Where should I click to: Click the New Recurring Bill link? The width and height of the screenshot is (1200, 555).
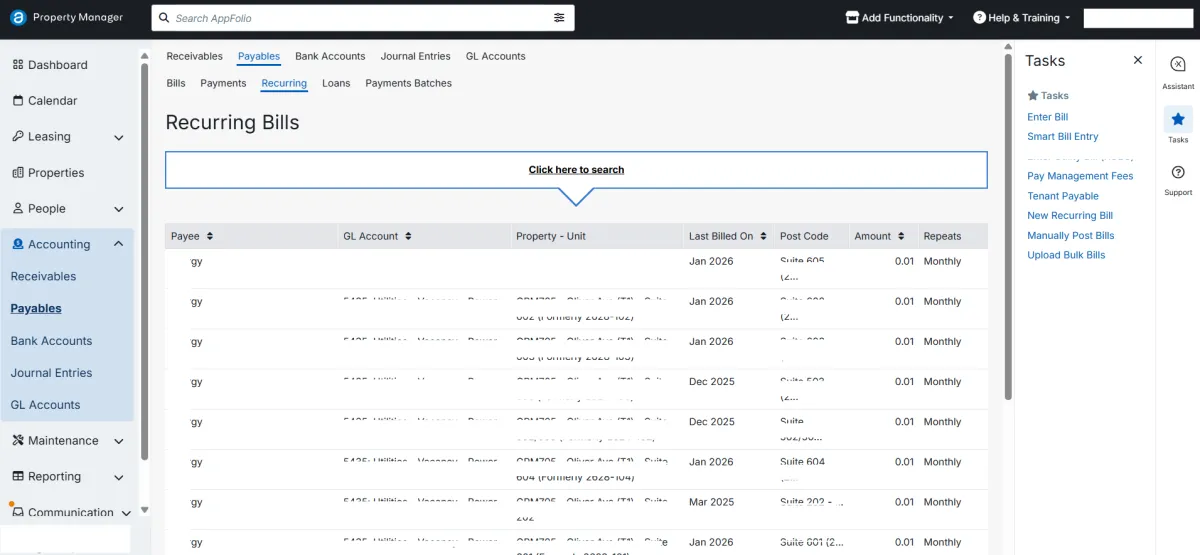point(1069,216)
